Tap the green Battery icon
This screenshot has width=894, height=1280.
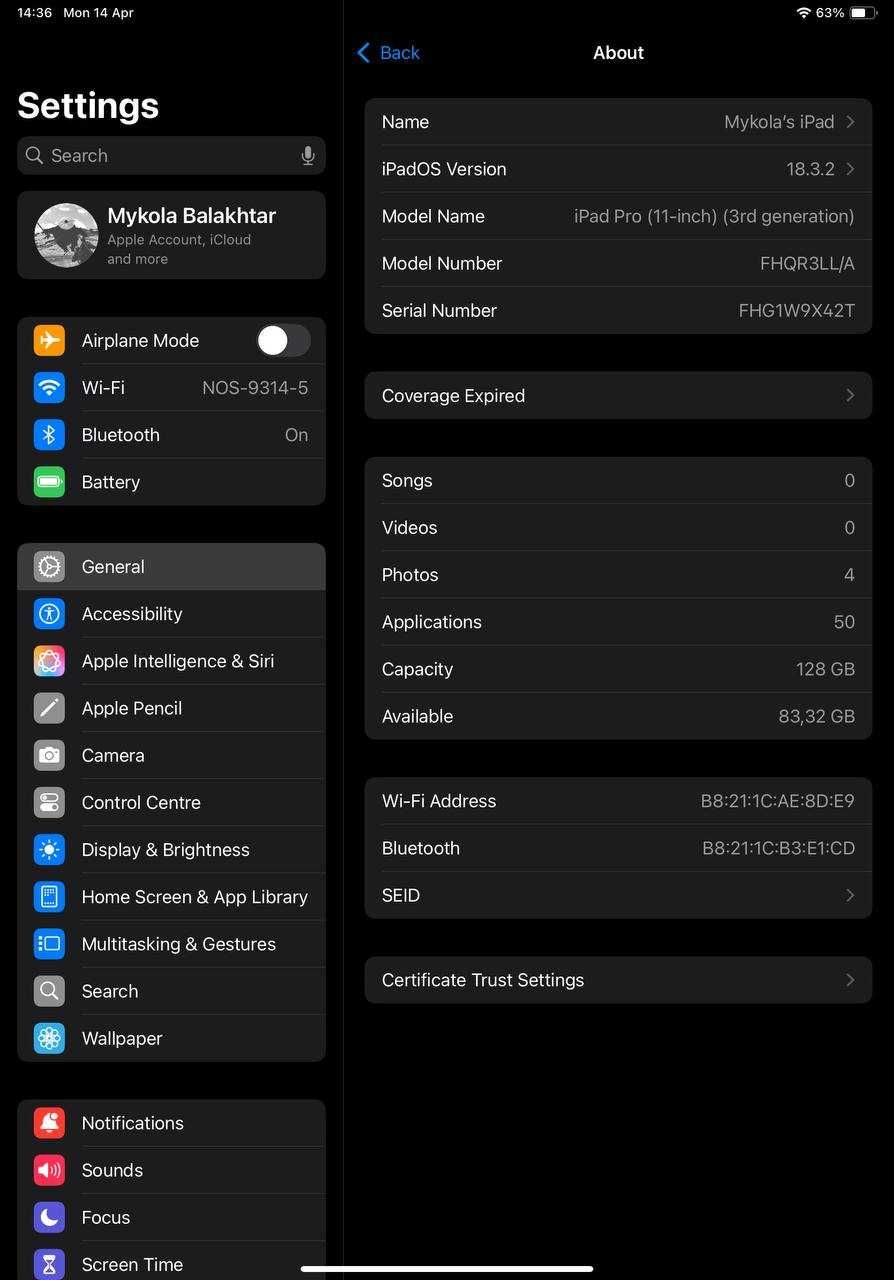pyautogui.click(x=49, y=481)
